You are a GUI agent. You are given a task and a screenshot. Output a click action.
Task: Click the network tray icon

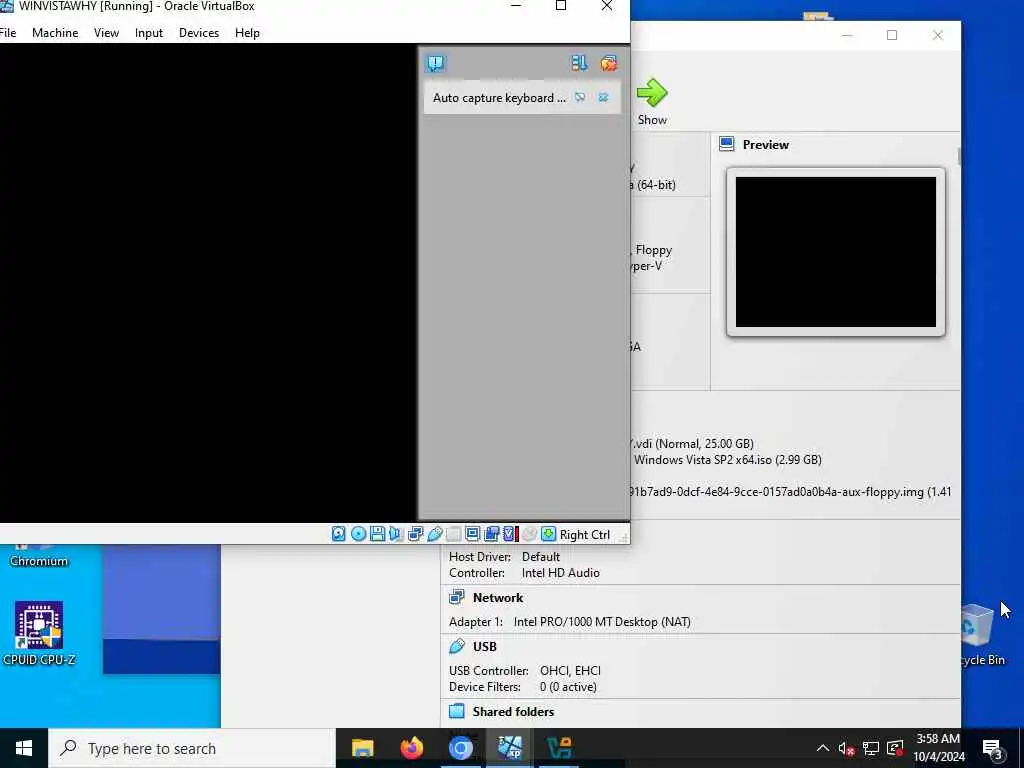point(871,748)
